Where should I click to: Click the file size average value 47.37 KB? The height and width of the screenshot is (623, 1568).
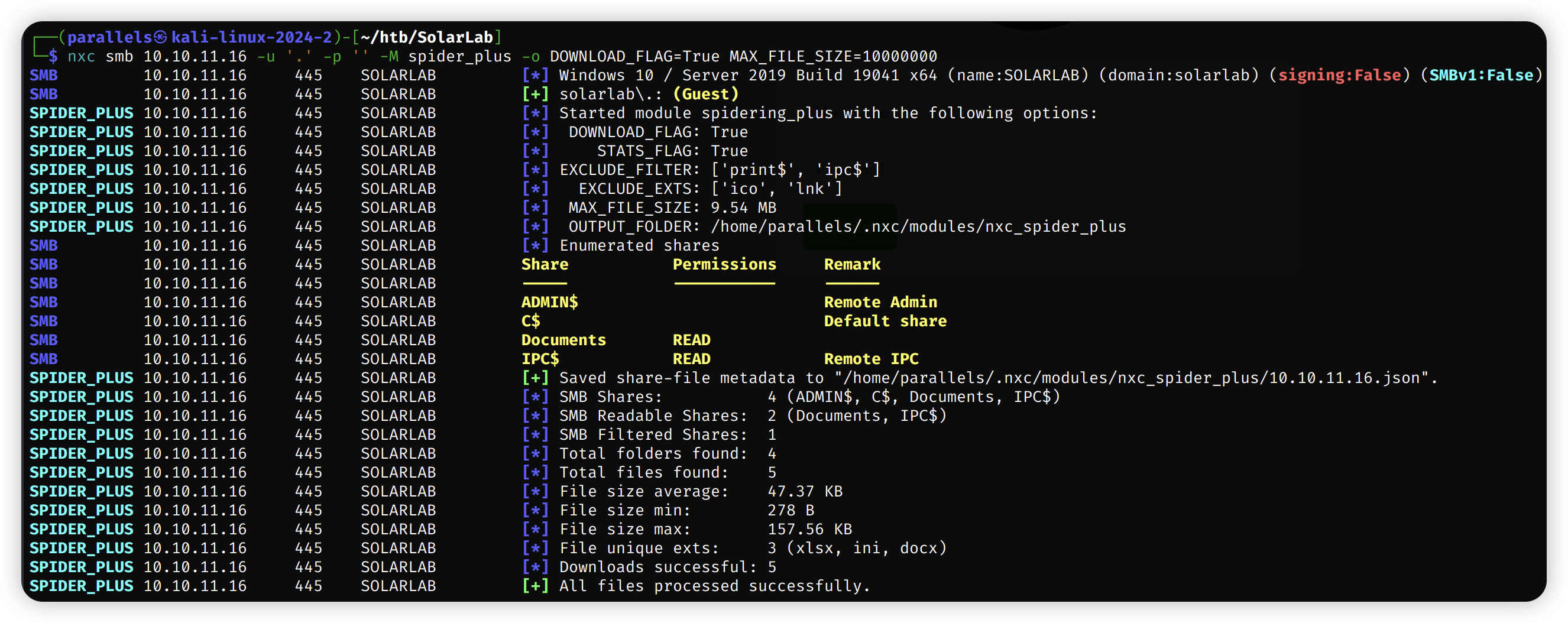pos(805,491)
